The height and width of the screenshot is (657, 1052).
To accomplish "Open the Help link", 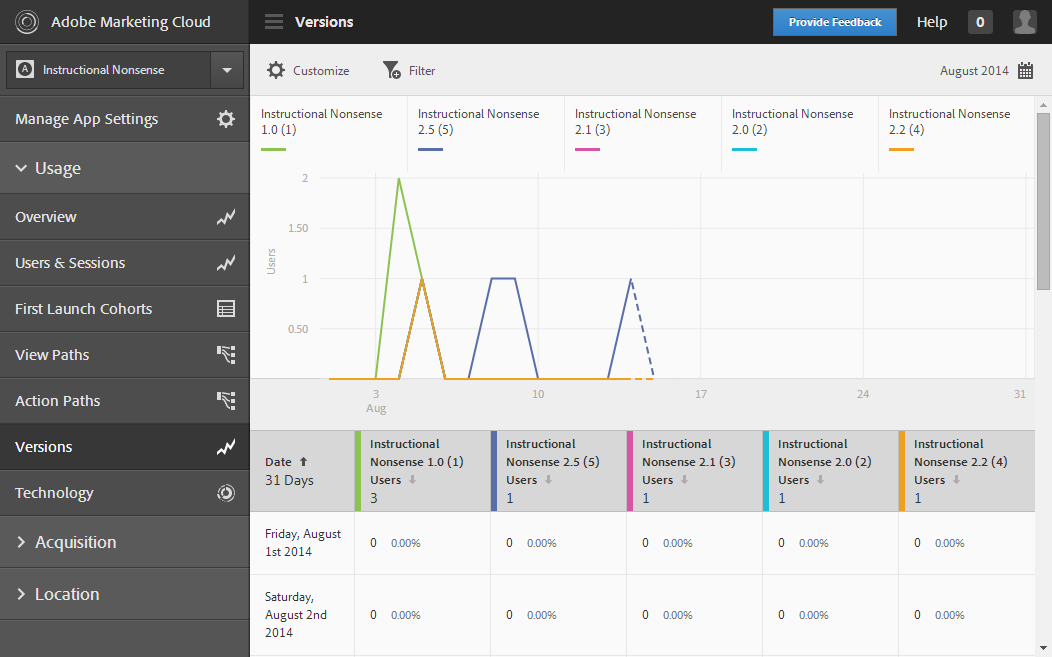I will click(931, 22).
